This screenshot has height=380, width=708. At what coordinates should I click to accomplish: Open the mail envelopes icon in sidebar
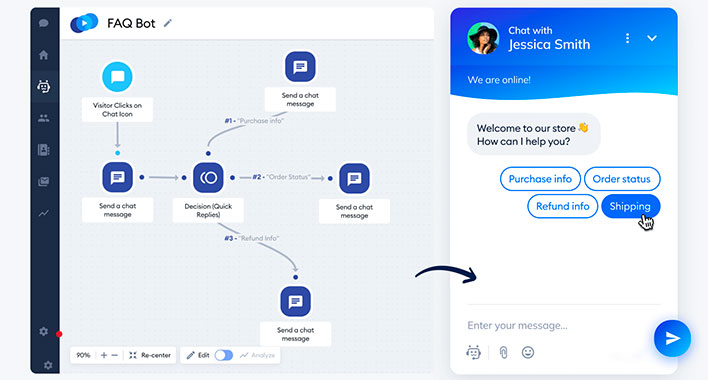(44, 181)
